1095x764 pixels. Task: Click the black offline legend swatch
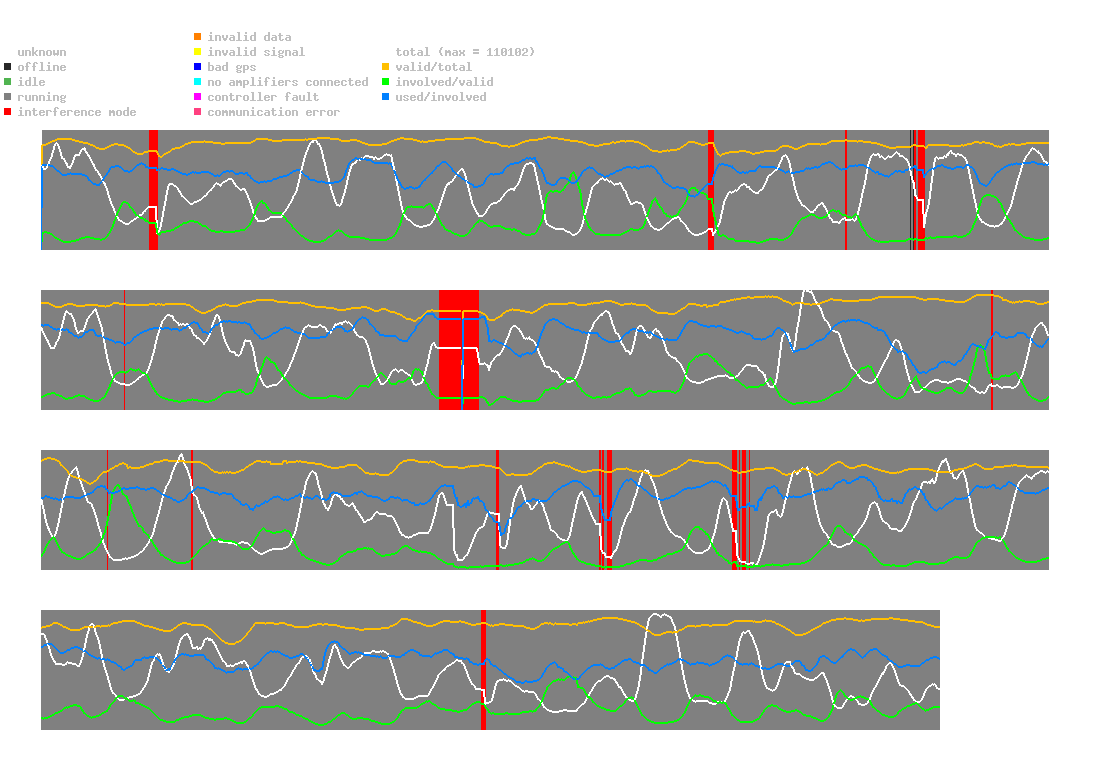[x=8, y=67]
